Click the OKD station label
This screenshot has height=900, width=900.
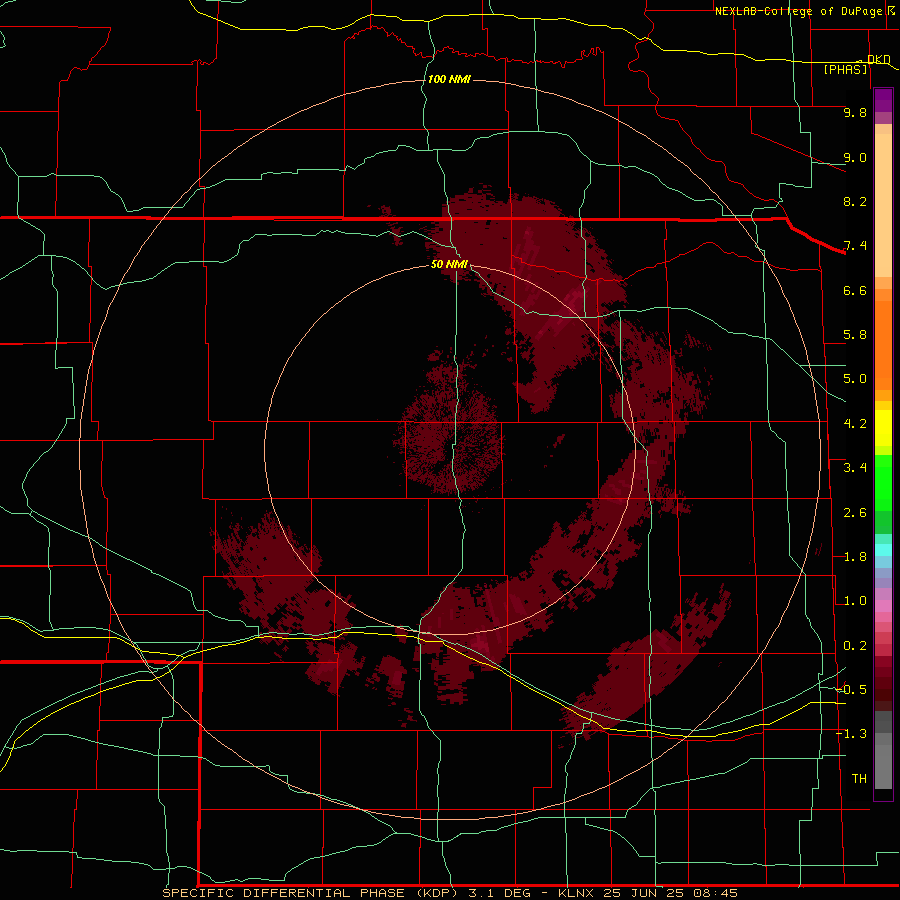point(878,59)
